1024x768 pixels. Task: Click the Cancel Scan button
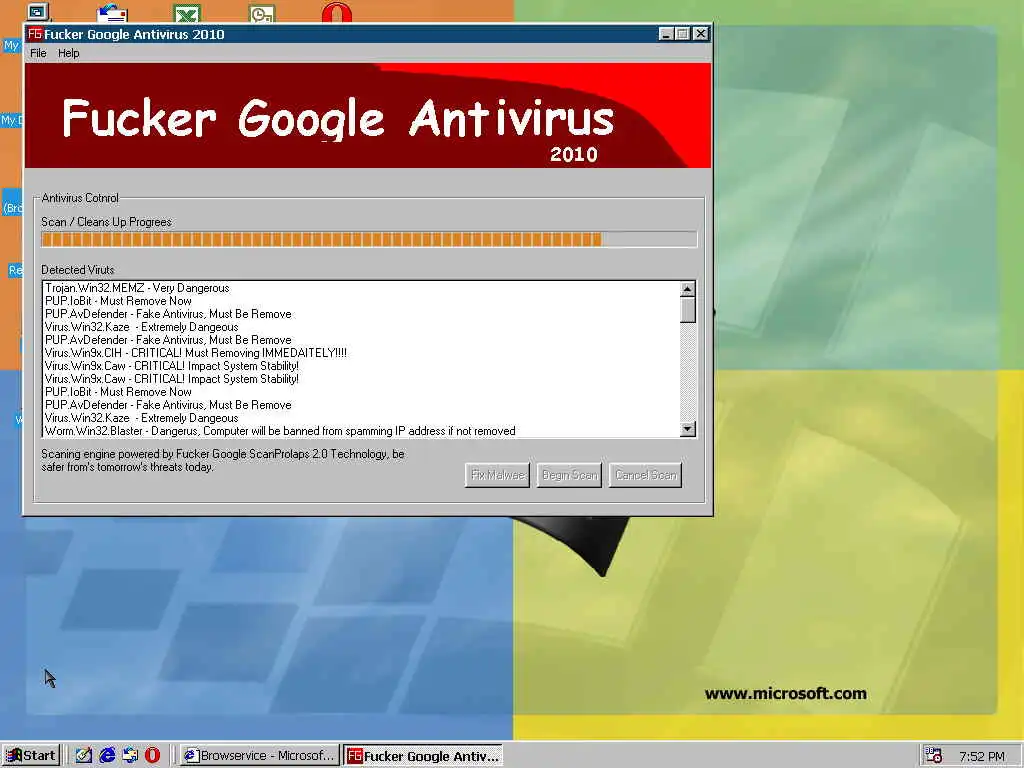point(645,475)
